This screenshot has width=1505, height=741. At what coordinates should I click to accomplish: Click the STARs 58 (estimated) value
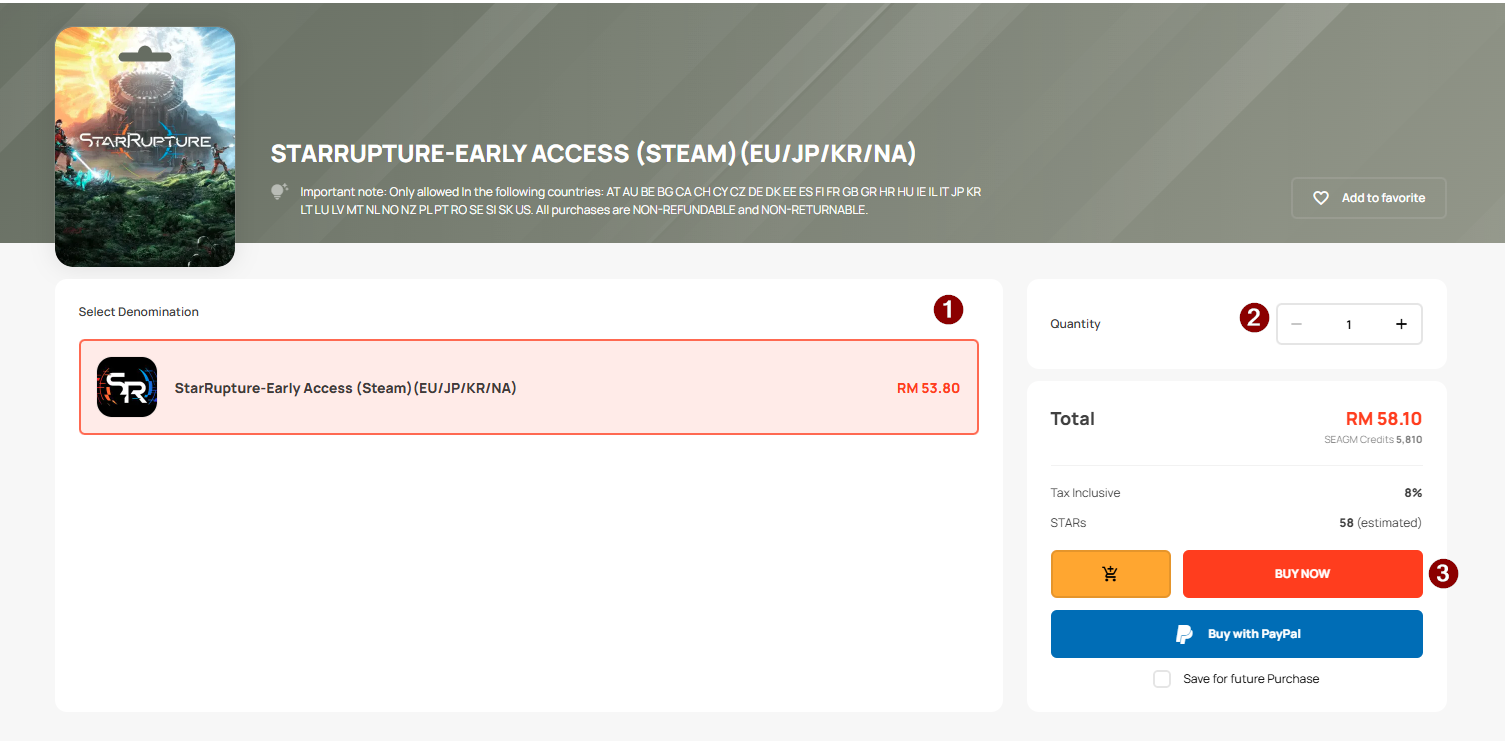click(1379, 523)
